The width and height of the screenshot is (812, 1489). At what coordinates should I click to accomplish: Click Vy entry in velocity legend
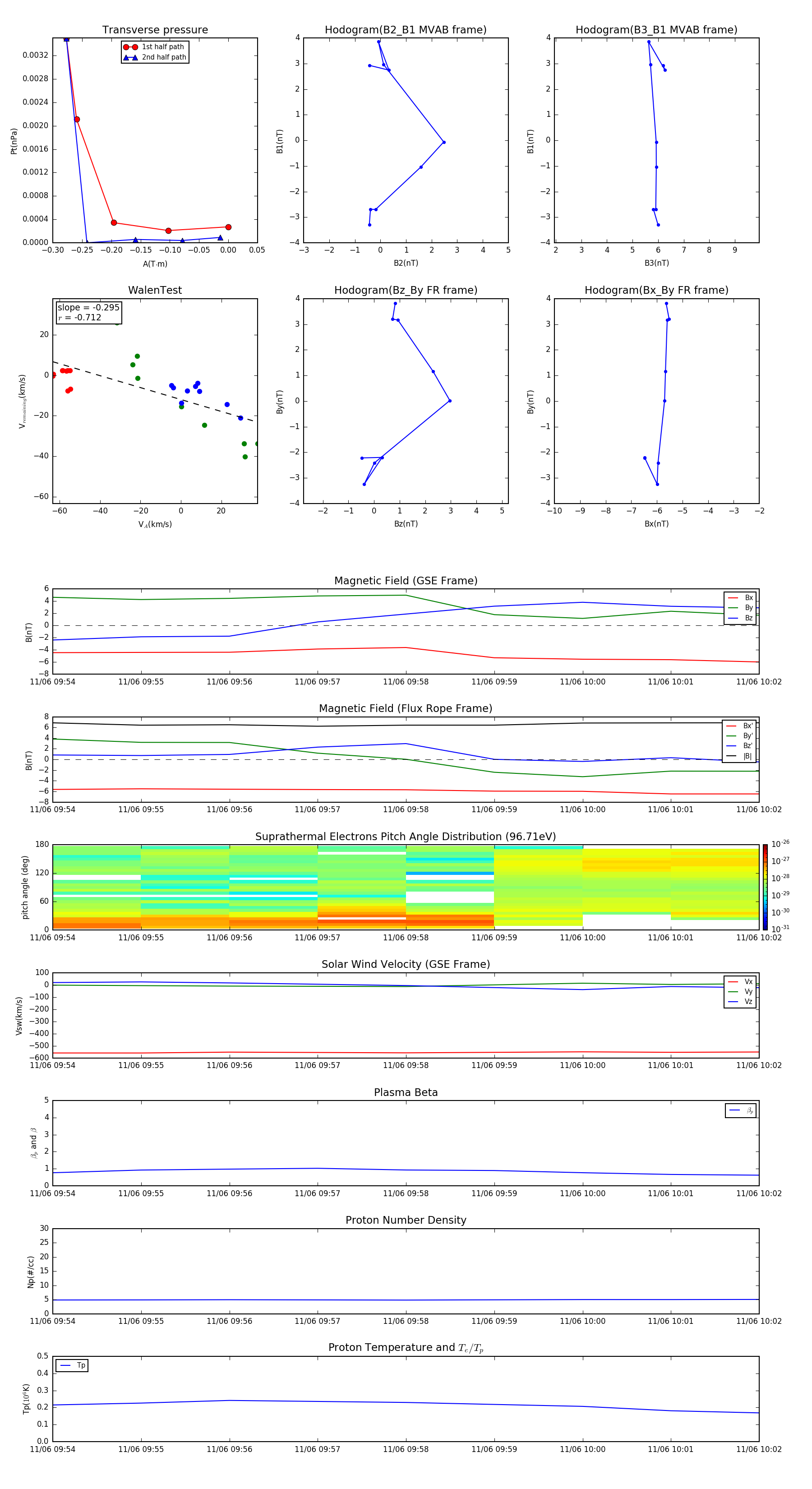[740, 991]
